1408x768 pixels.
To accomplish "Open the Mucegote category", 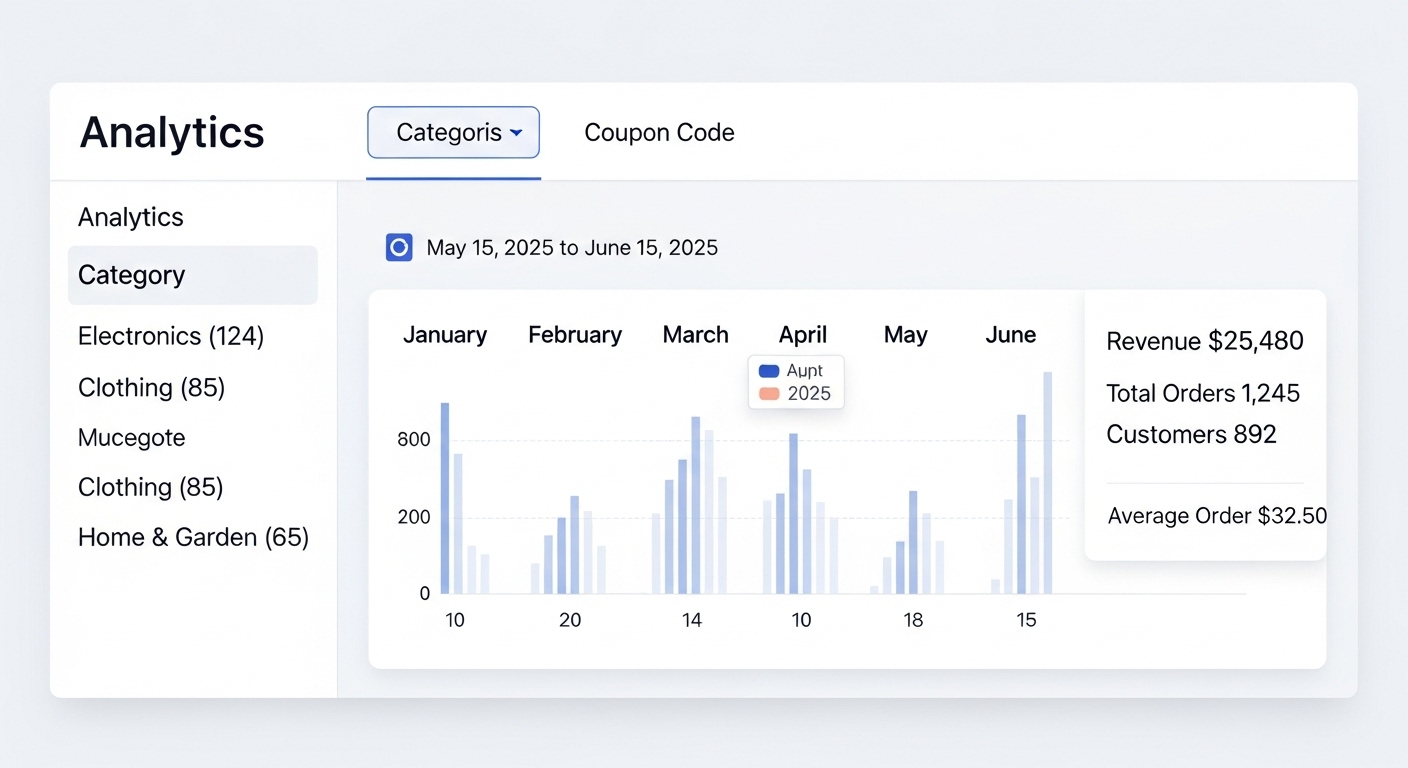I will pos(131,438).
